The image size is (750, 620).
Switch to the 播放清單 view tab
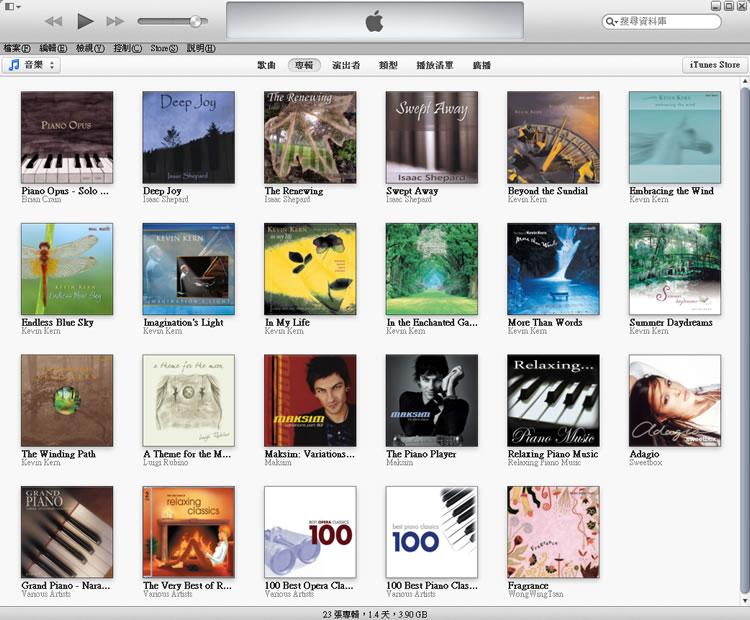tap(435, 66)
